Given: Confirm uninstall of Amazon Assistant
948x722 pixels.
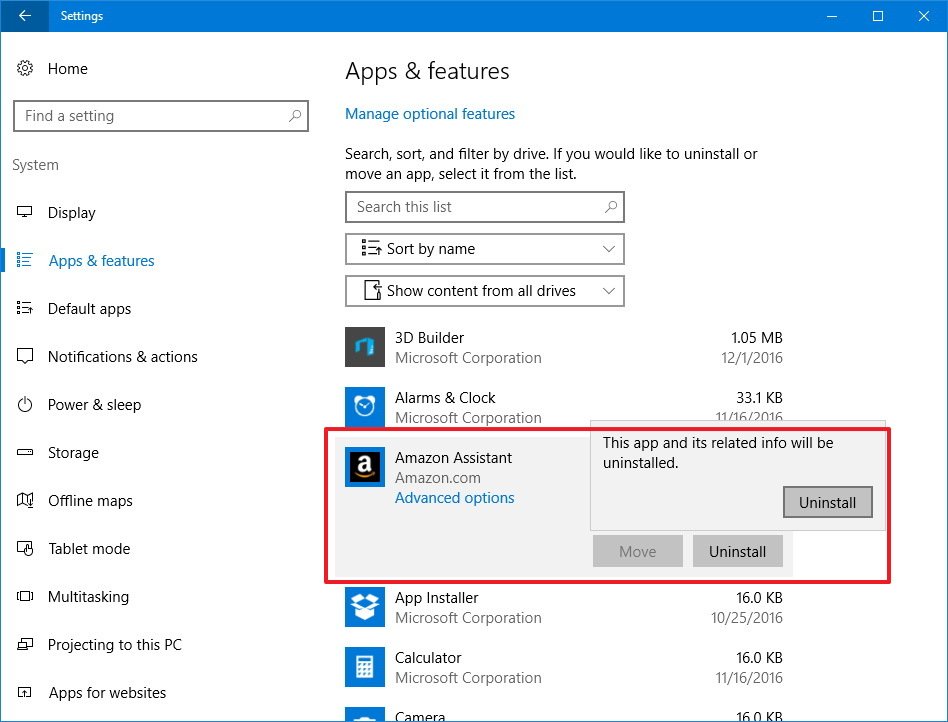Looking at the screenshot, I should pyautogui.click(x=827, y=502).
